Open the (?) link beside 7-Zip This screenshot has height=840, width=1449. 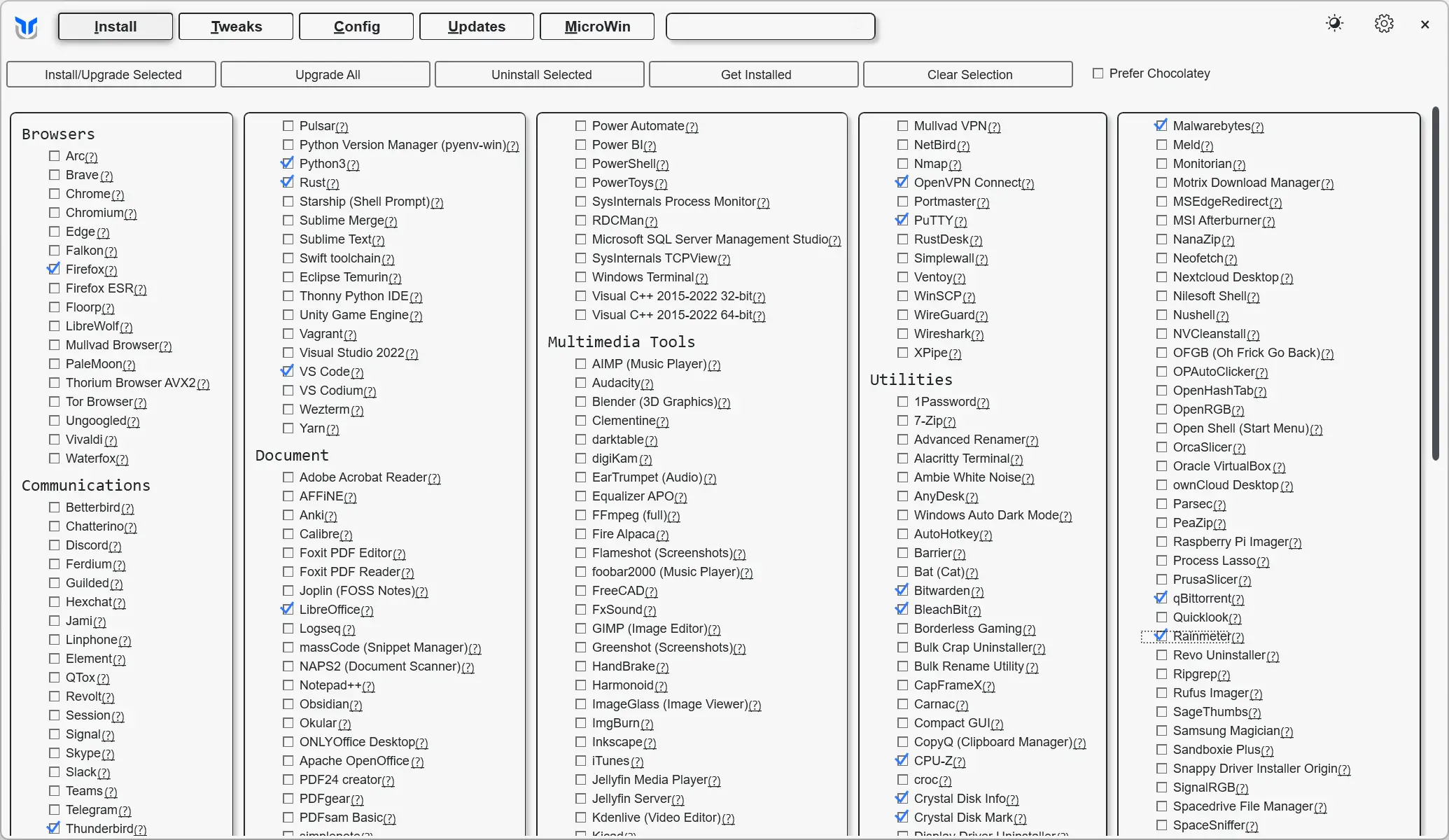pos(949,421)
